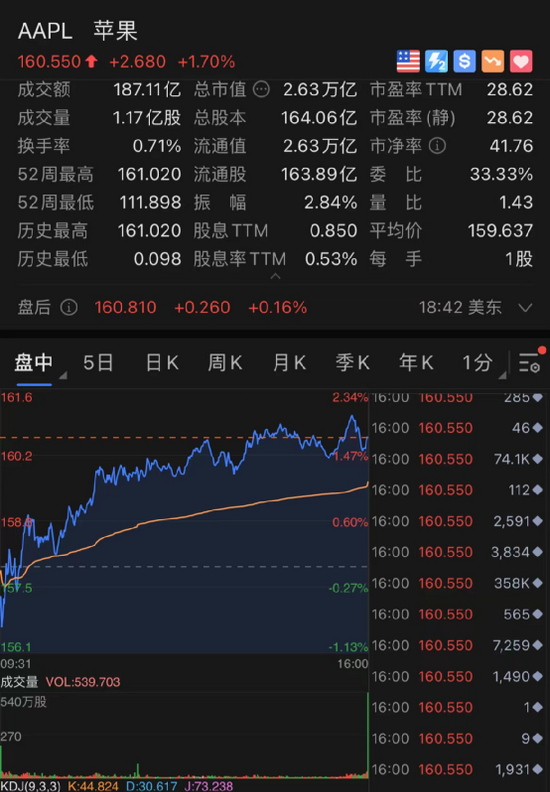
Task: Select the trade row with volume 7,259
Action: [458, 646]
